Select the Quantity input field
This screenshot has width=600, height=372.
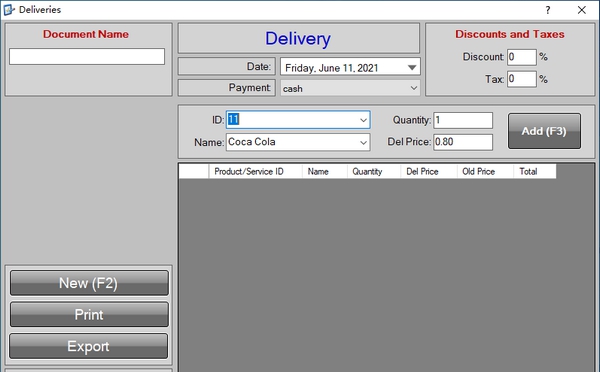pyautogui.click(x=463, y=120)
